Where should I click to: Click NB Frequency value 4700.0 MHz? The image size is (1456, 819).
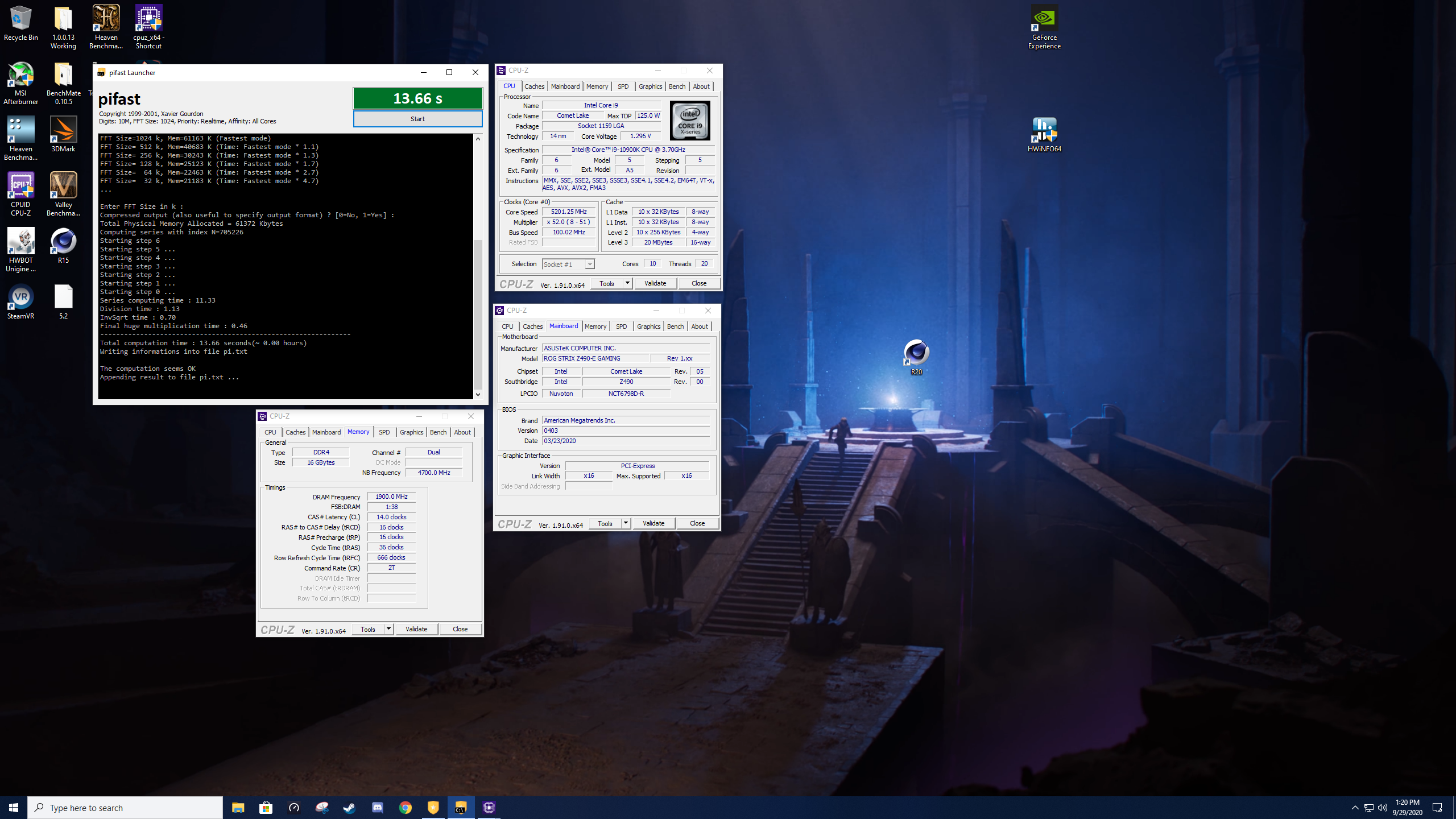pos(434,473)
